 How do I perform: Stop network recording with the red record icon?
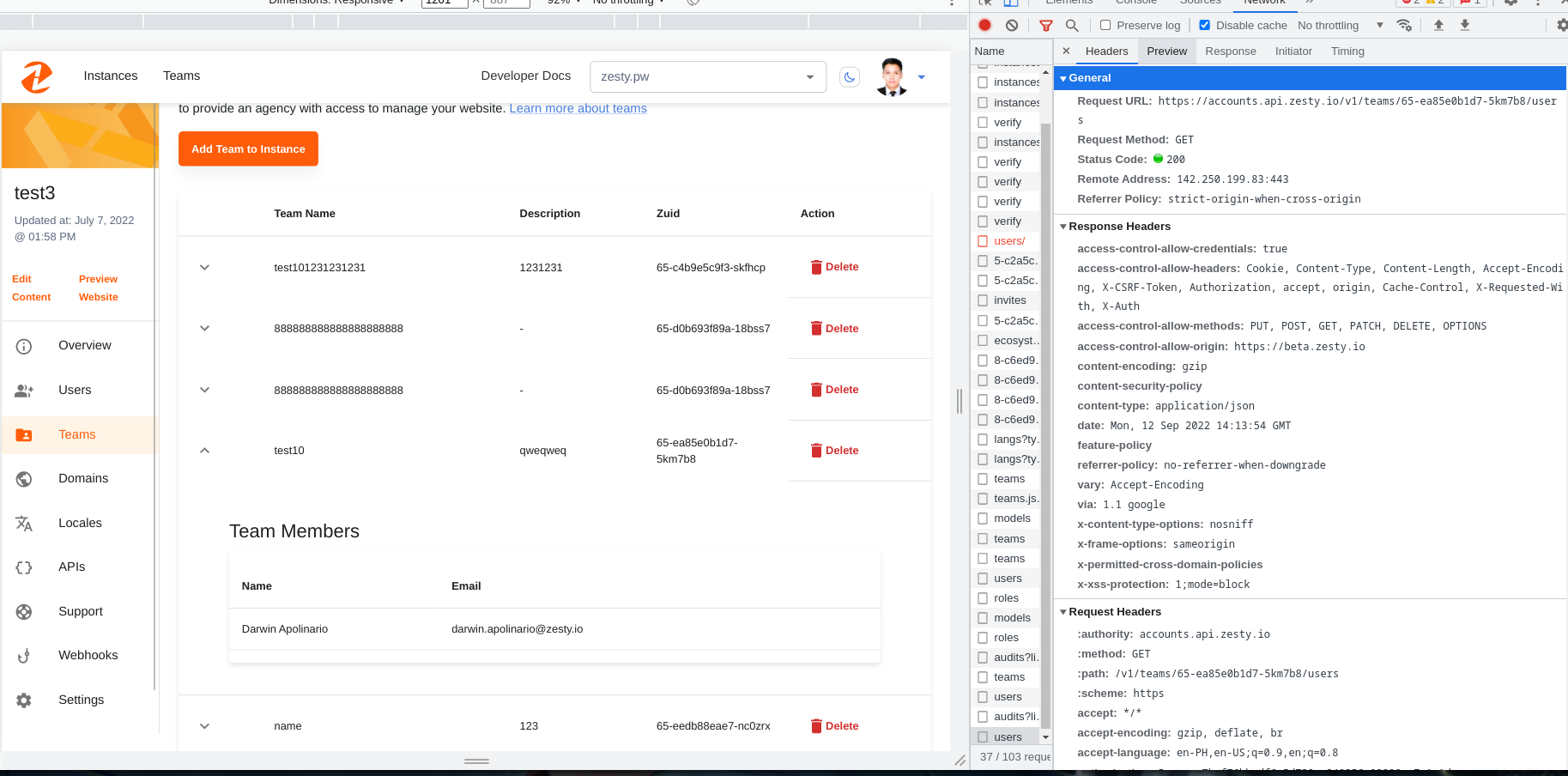pyautogui.click(x=985, y=25)
